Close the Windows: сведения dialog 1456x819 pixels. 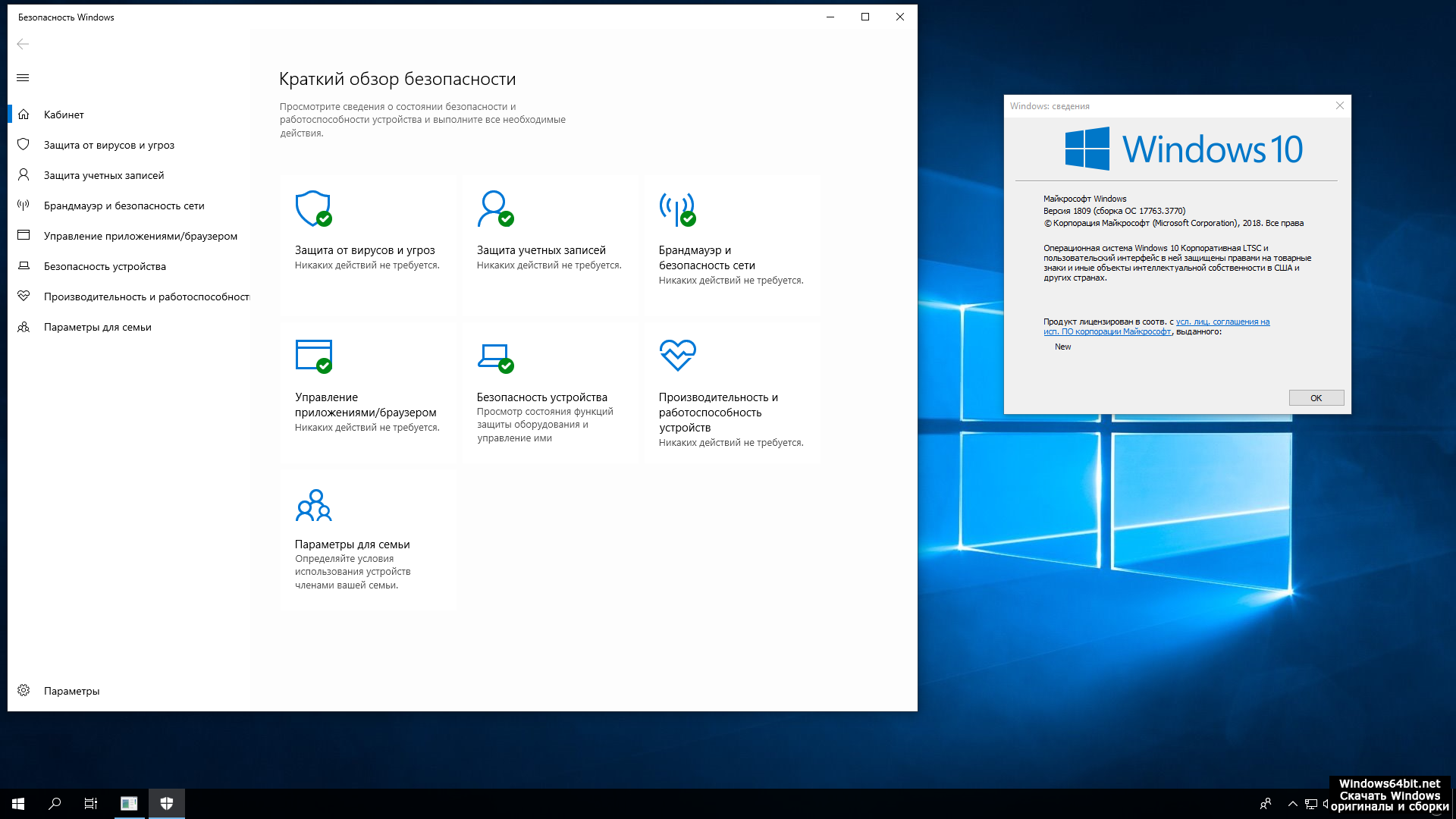(1339, 105)
